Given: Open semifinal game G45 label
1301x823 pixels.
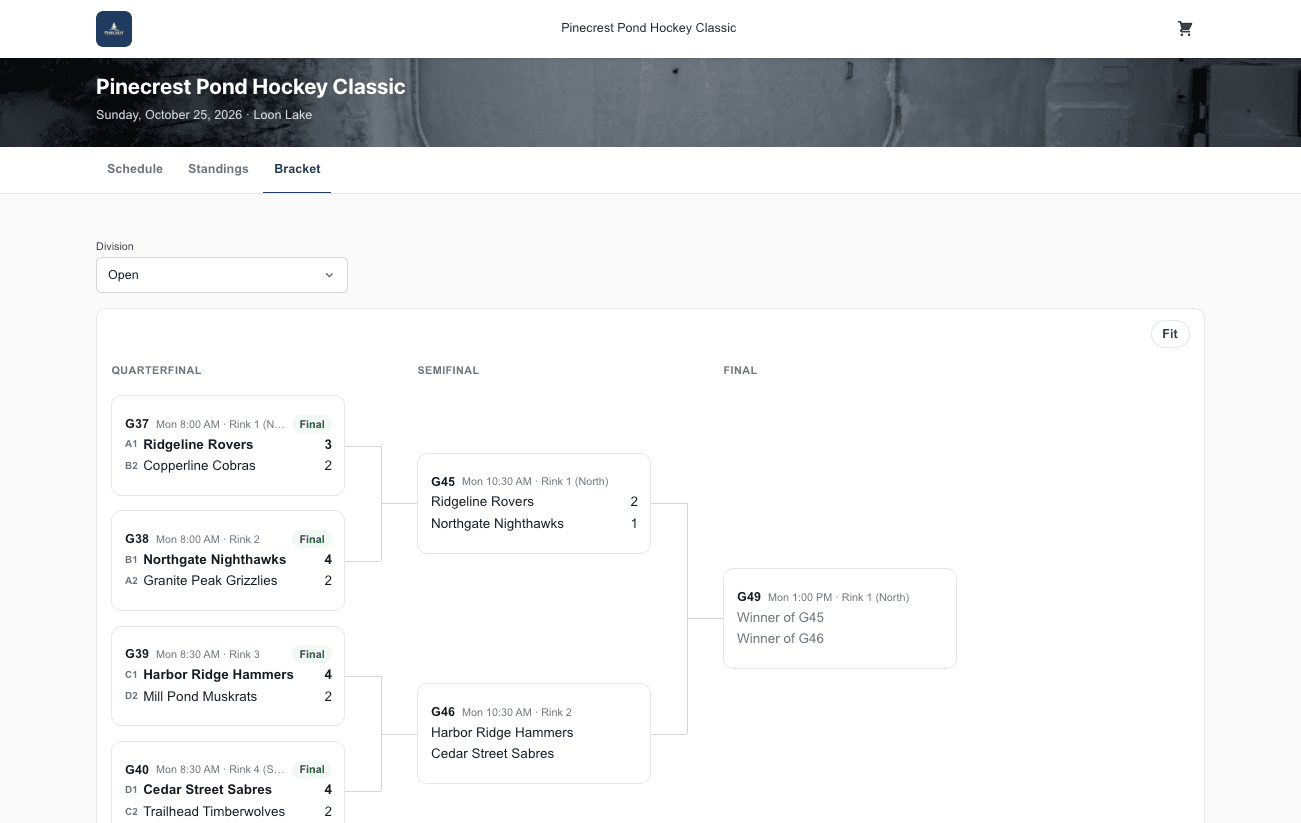Looking at the screenshot, I should tap(443, 481).
